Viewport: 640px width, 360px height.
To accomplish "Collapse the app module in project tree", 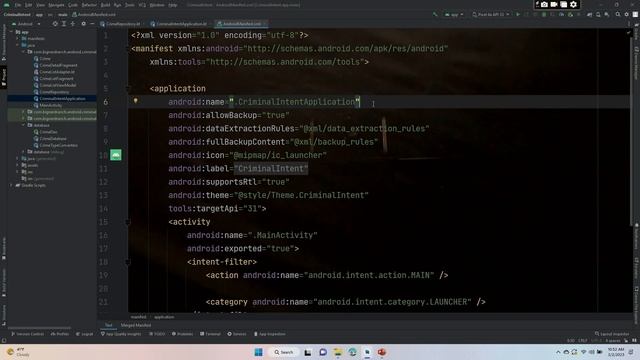I will pyautogui.click(x=12, y=32).
